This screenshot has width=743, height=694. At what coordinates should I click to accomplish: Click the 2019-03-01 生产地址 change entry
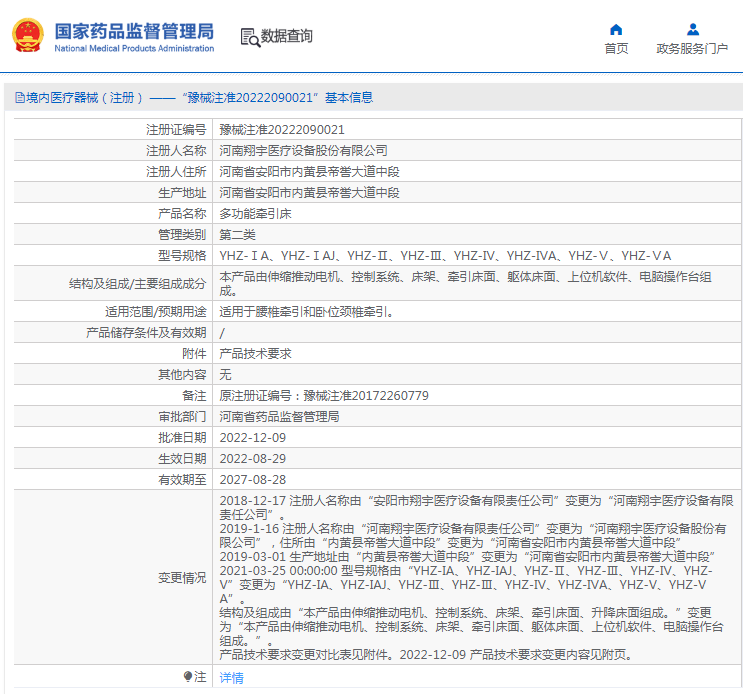coord(467,557)
